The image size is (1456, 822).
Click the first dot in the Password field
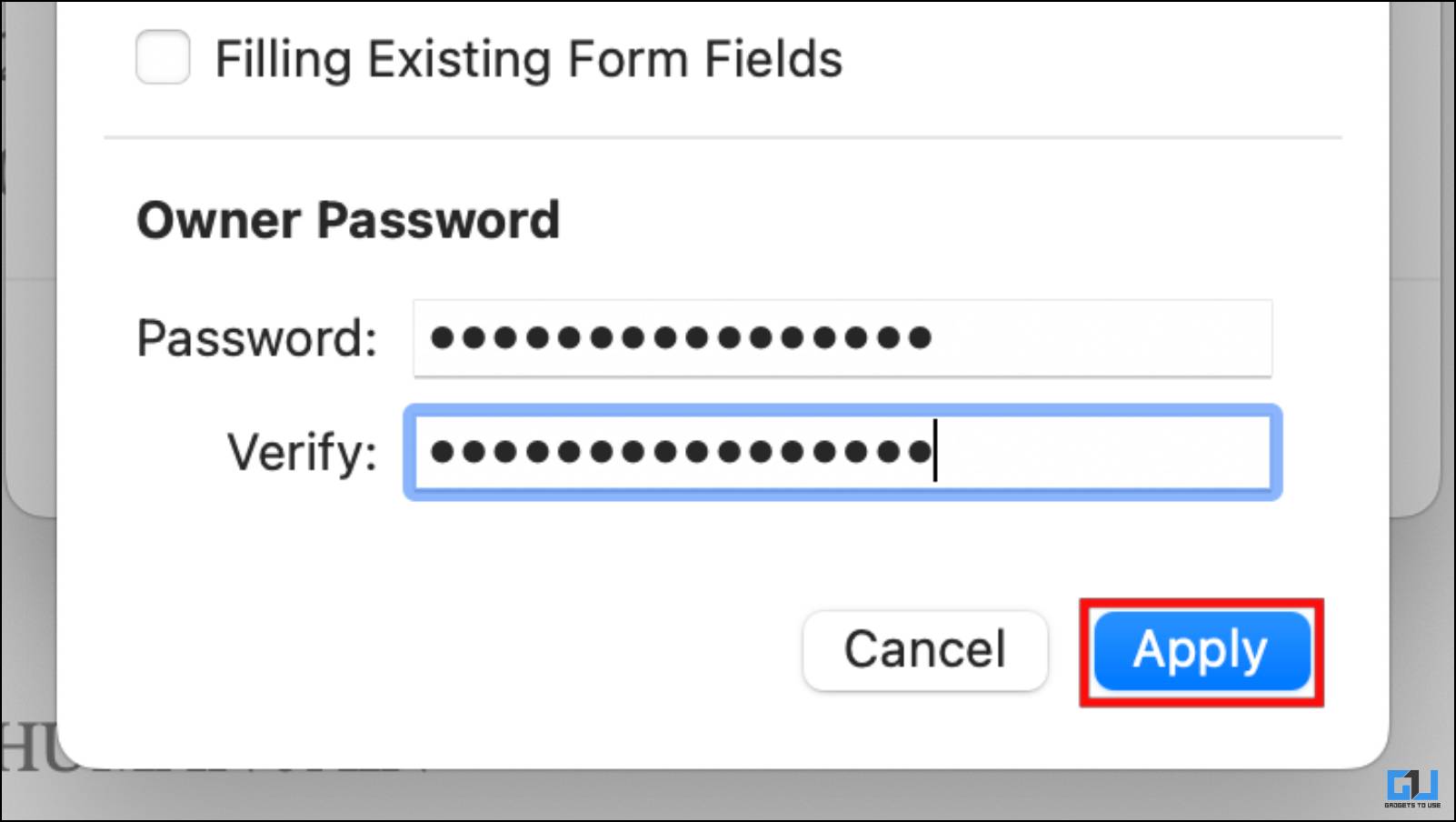tap(442, 338)
